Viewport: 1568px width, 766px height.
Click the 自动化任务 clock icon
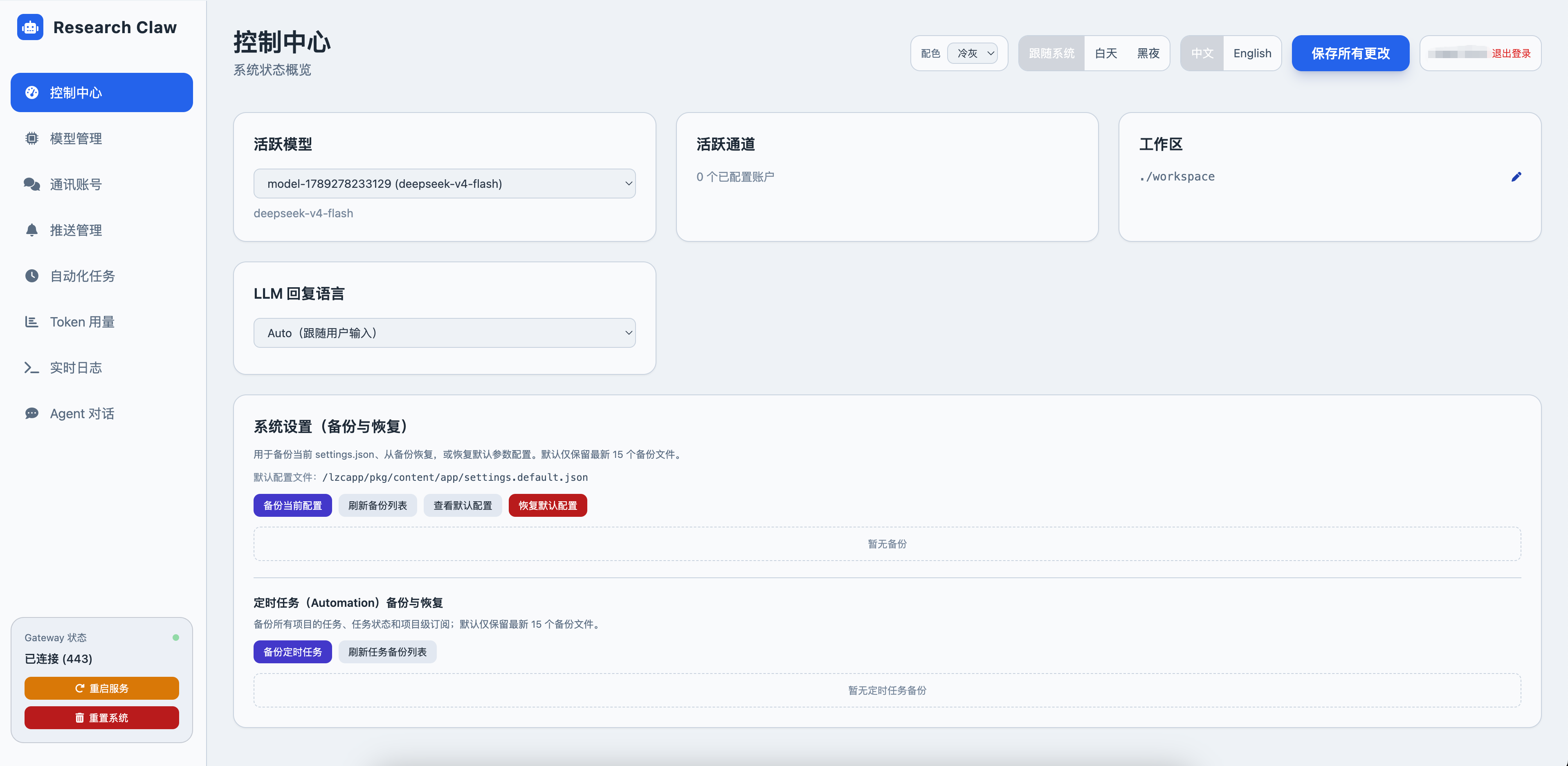tap(31, 276)
